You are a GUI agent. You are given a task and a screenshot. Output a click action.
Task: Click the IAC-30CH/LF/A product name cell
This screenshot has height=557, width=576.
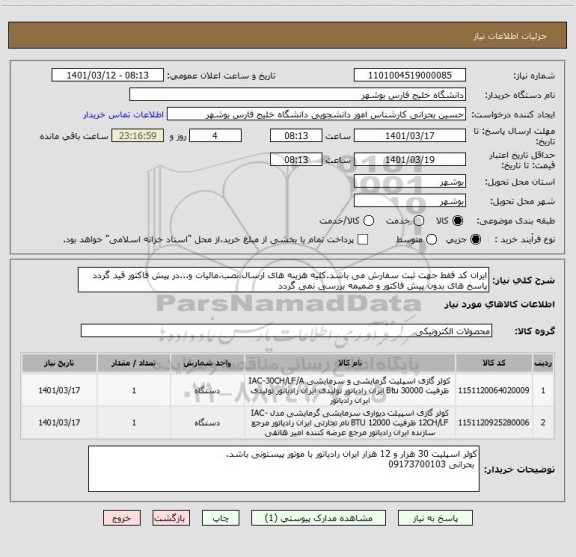pos(350,390)
